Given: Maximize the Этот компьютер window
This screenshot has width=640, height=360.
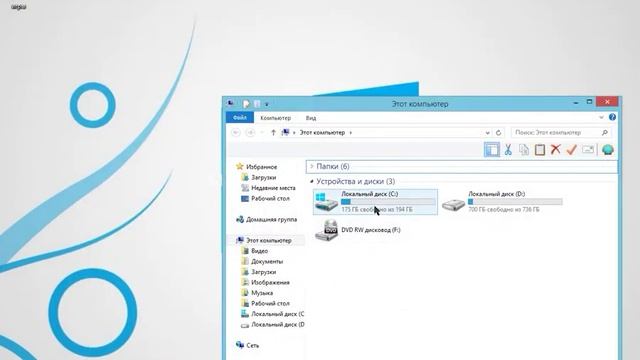Looking at the screenshot, I should point(589,102).
